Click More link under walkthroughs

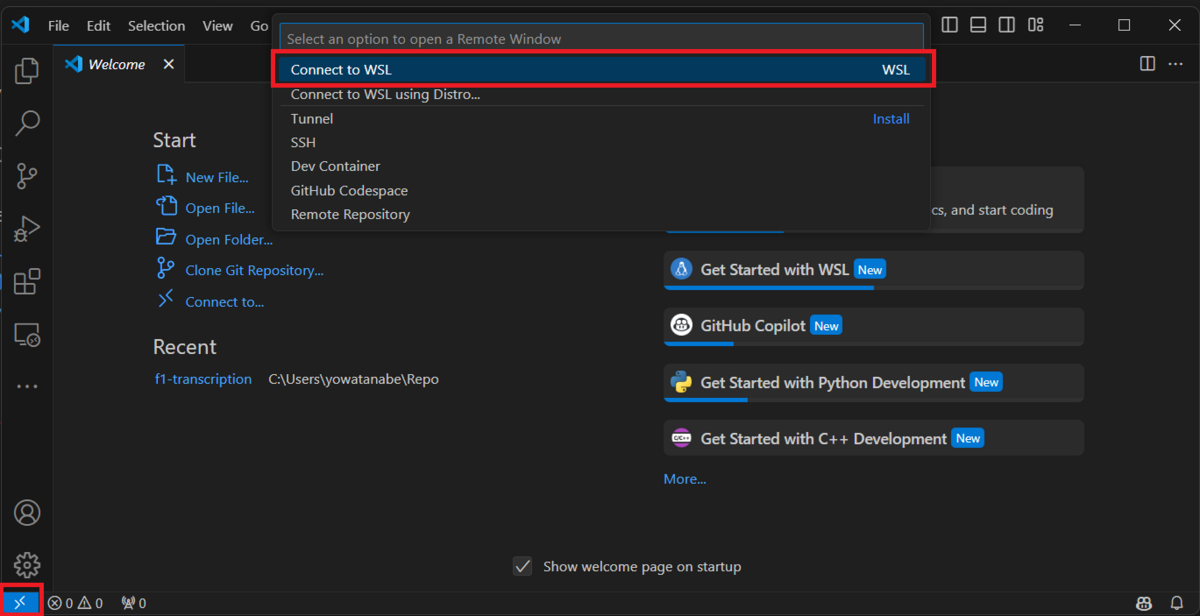(x=685, y=479)
